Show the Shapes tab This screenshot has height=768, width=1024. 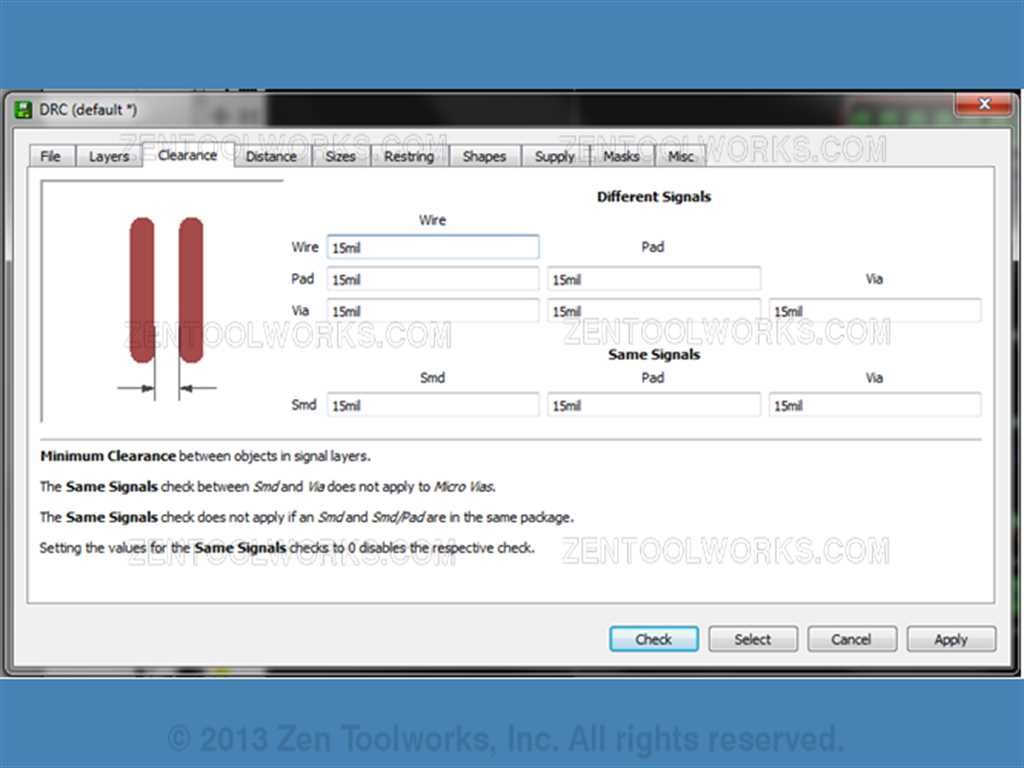click(484, 156)
